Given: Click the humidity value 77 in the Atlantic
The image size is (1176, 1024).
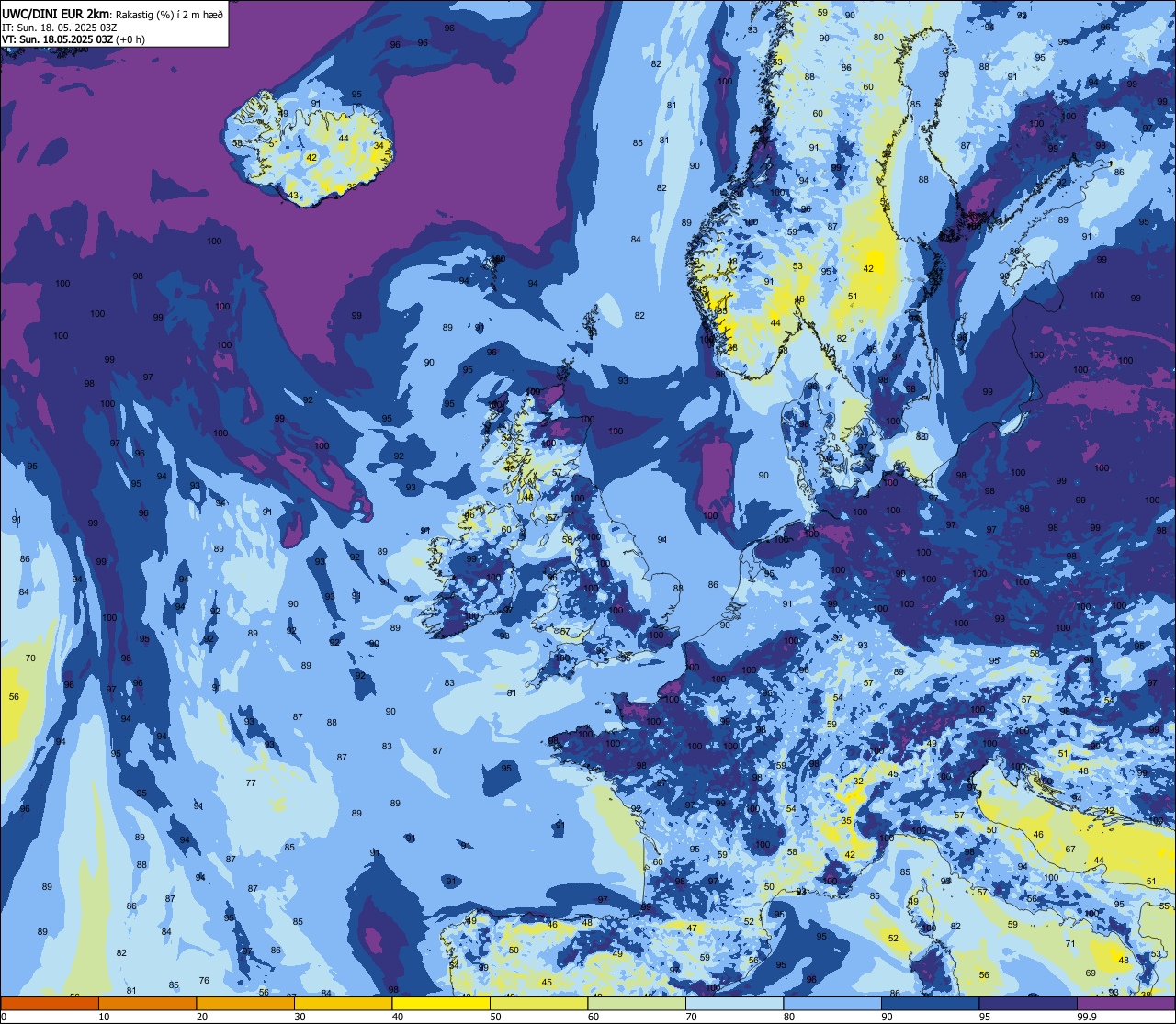Looking at the screenshot, I should pyautogui.click(x=251, y=782).
